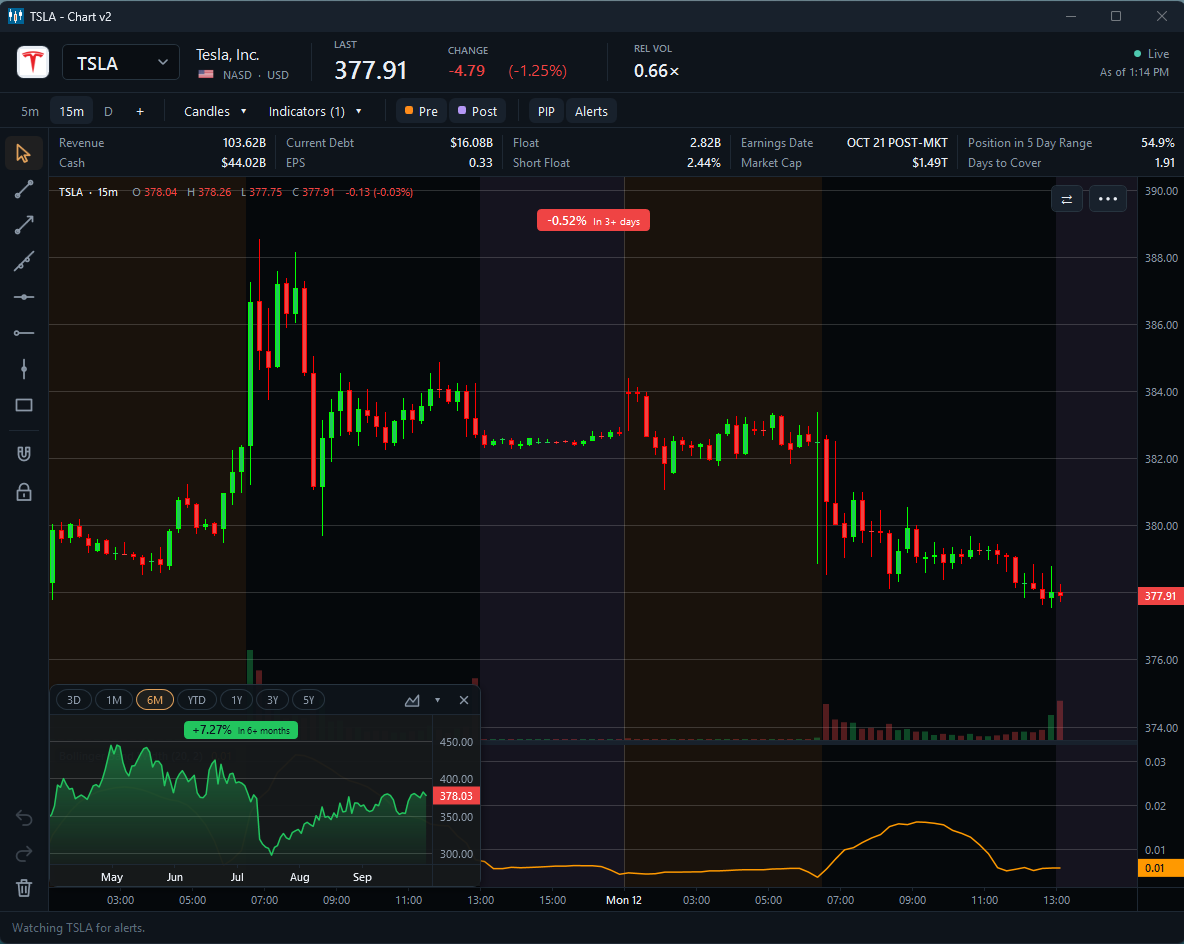The width and height of the screenshot is (1184, 944).
Task: Select the 1Y range in mini chart
Action: coord(237,700)
